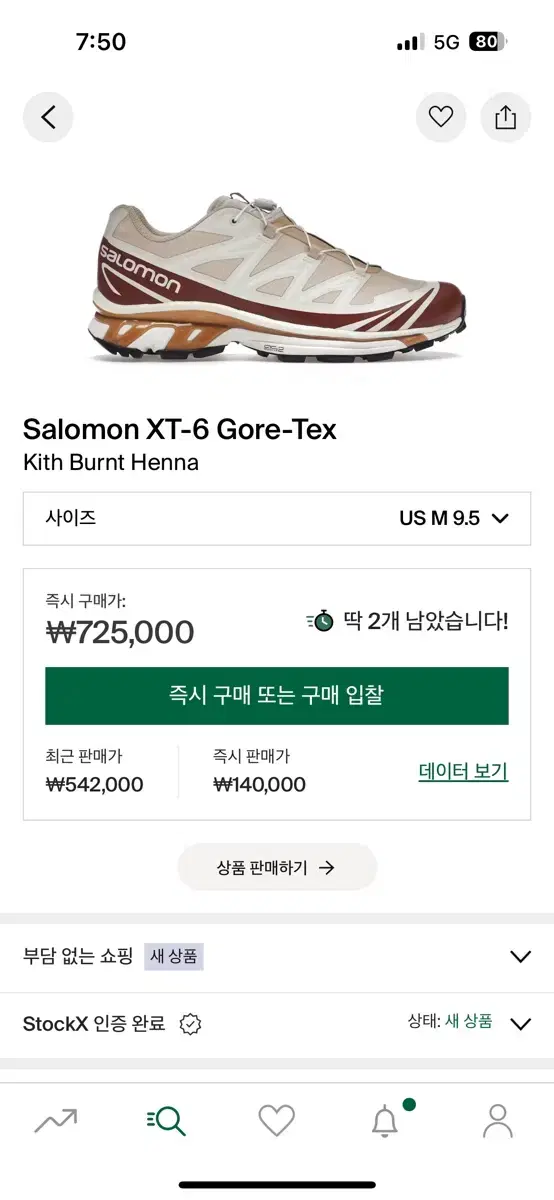
Task: Select the search tab in bottom bar
Action: (x=166, y=1121)
